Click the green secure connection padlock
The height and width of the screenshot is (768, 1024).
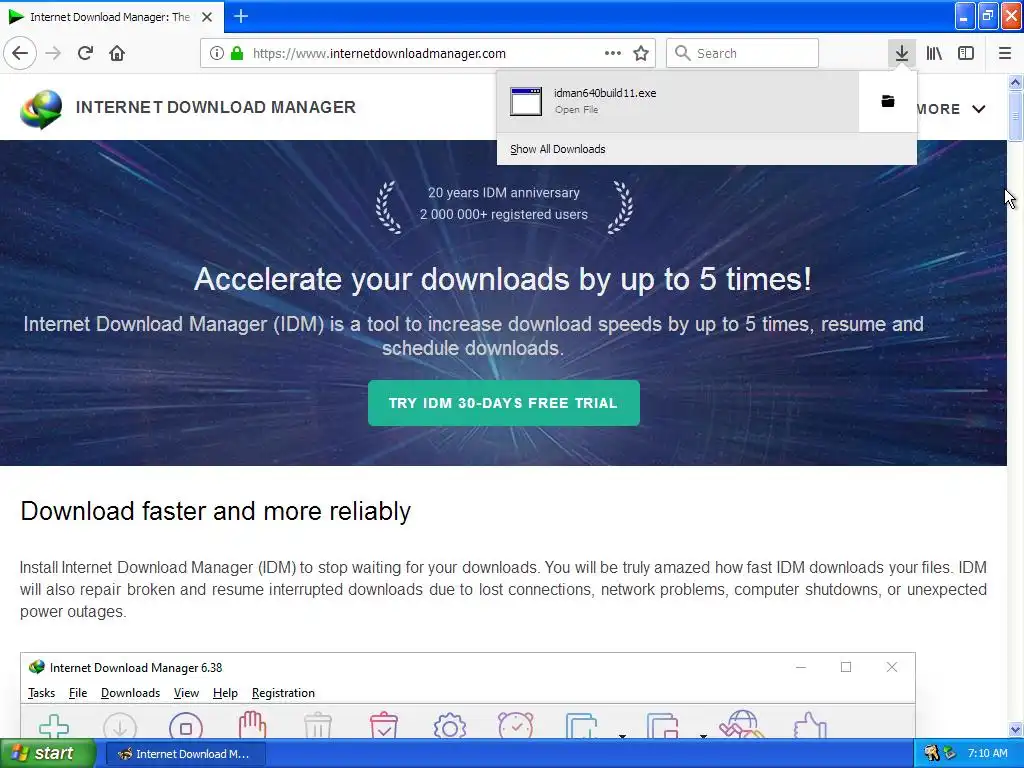[x=237, y=53]
